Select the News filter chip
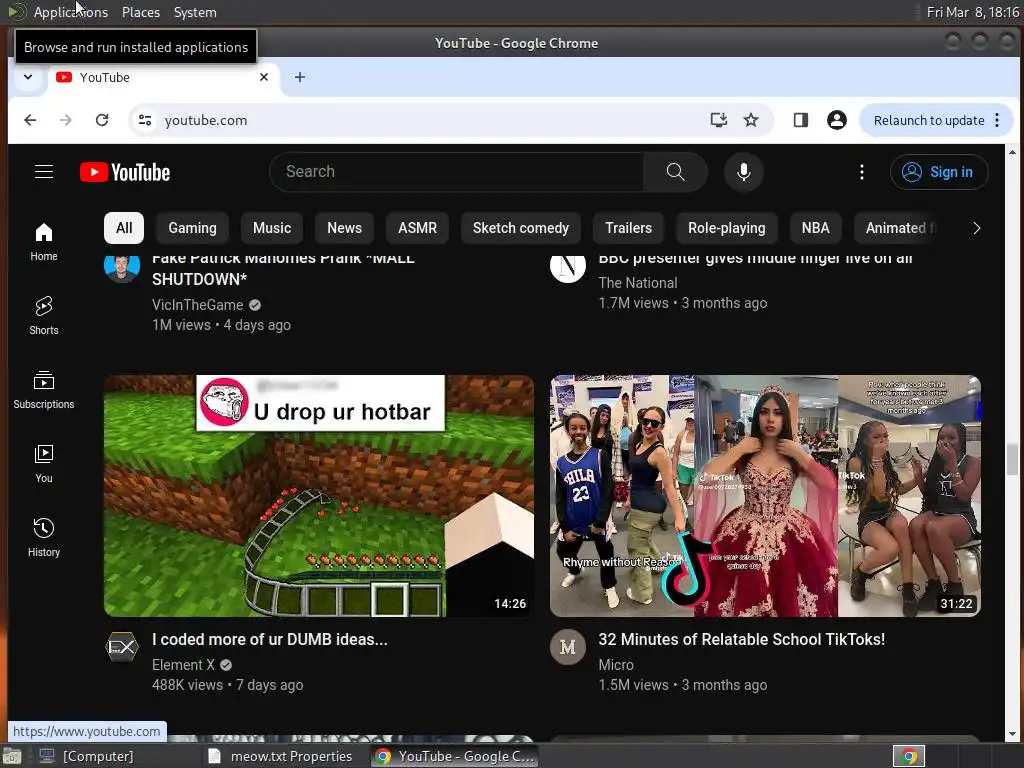 pyautogui.click(x=344, y=228)
